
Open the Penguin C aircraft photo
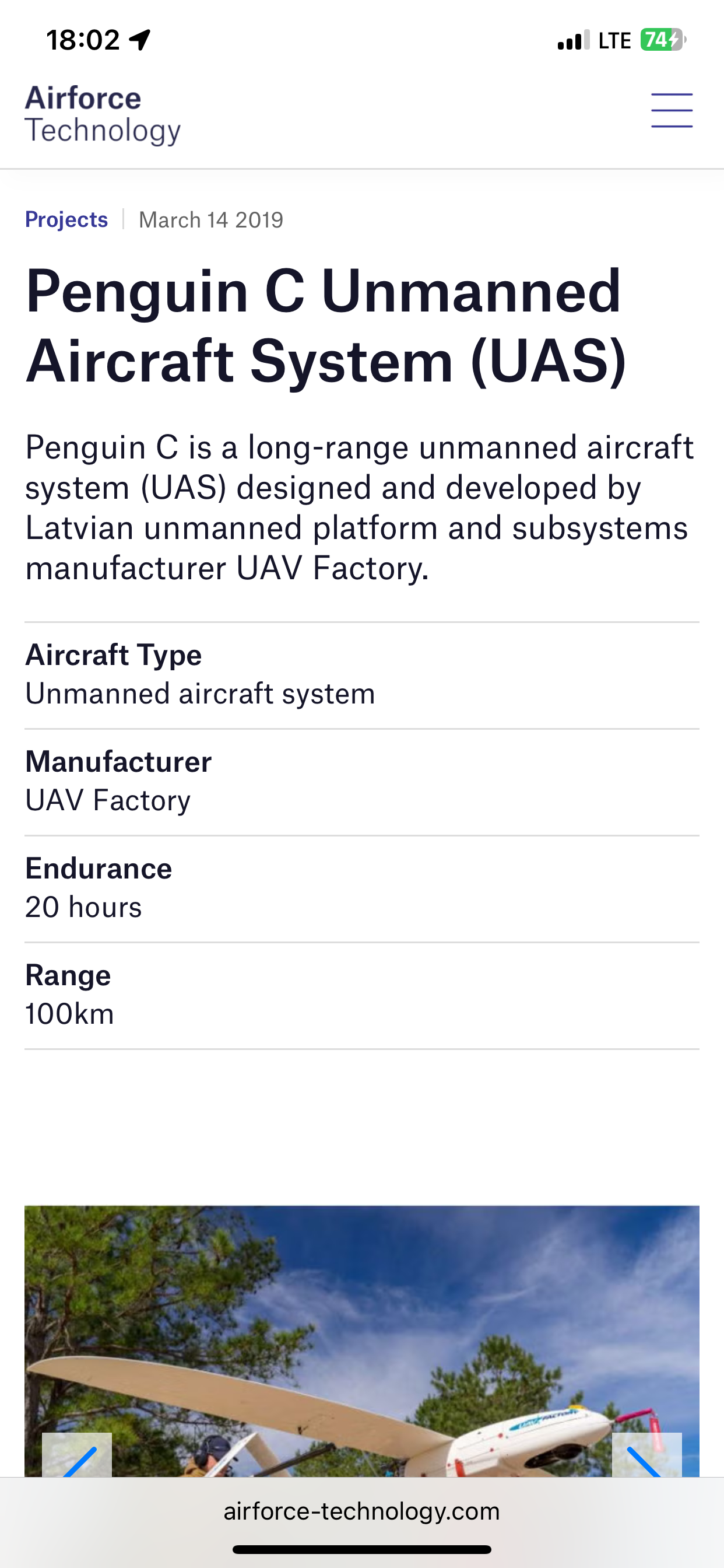point(361,1339)
